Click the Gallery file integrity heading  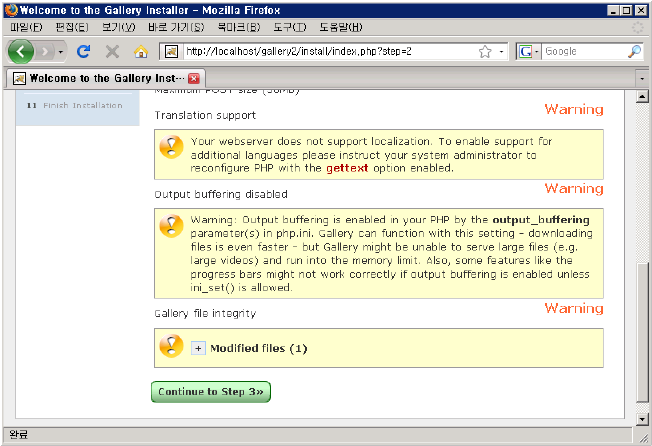pyautogui.click(x=205, y=313)
